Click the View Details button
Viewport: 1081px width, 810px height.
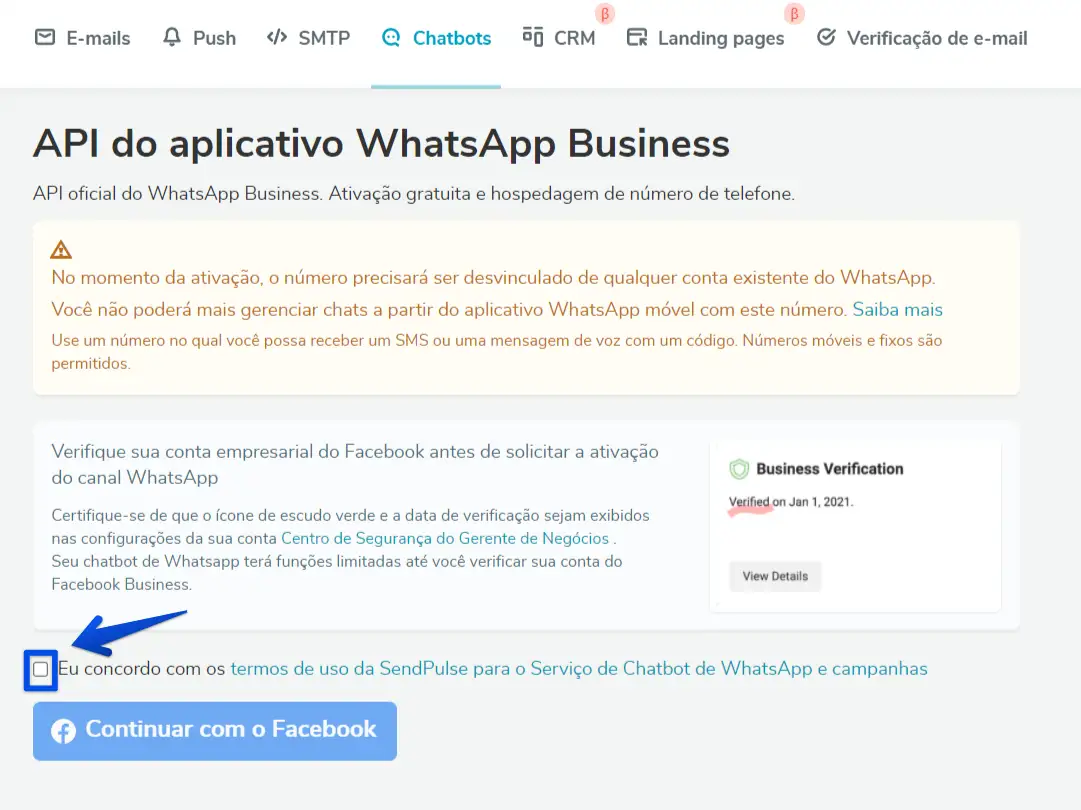click(775, 576)
